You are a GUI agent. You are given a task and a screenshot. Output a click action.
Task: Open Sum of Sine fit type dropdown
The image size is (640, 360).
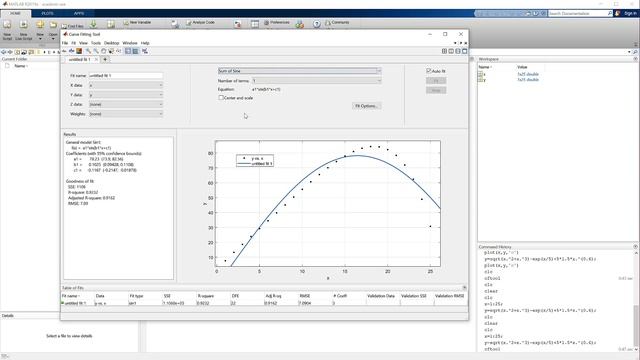coord(300,71)
